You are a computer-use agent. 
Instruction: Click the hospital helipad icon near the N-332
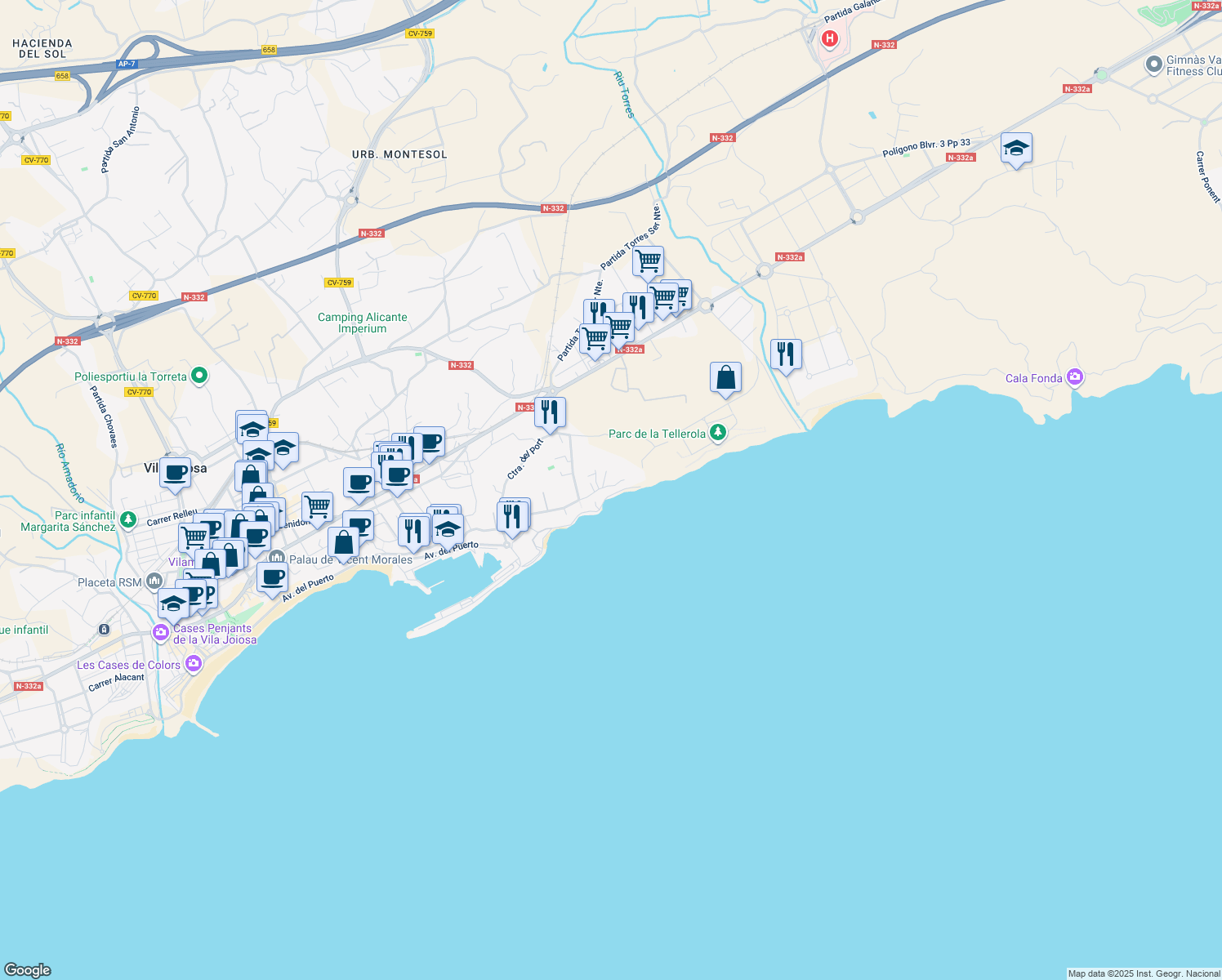830,38
